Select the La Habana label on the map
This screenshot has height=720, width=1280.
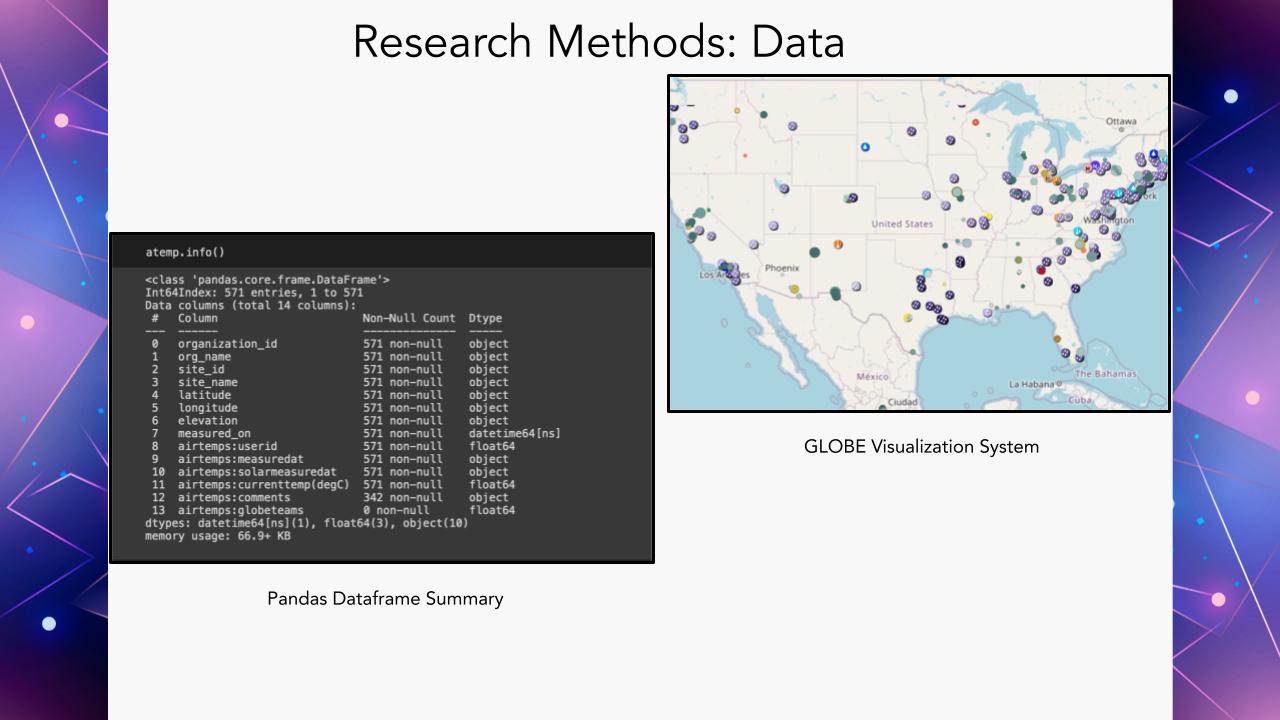(x=1033, y=384)
